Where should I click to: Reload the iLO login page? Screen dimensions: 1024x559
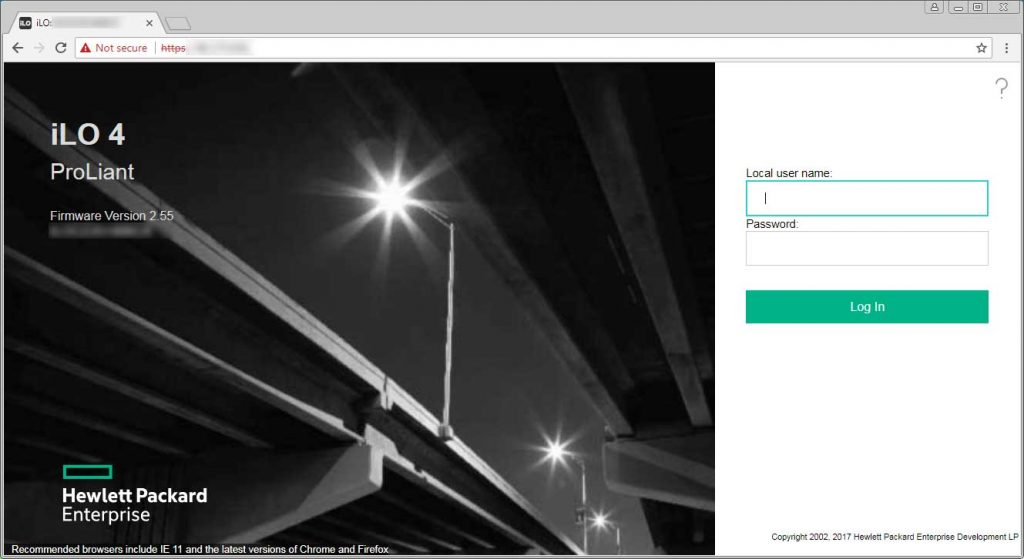[61, 48]
